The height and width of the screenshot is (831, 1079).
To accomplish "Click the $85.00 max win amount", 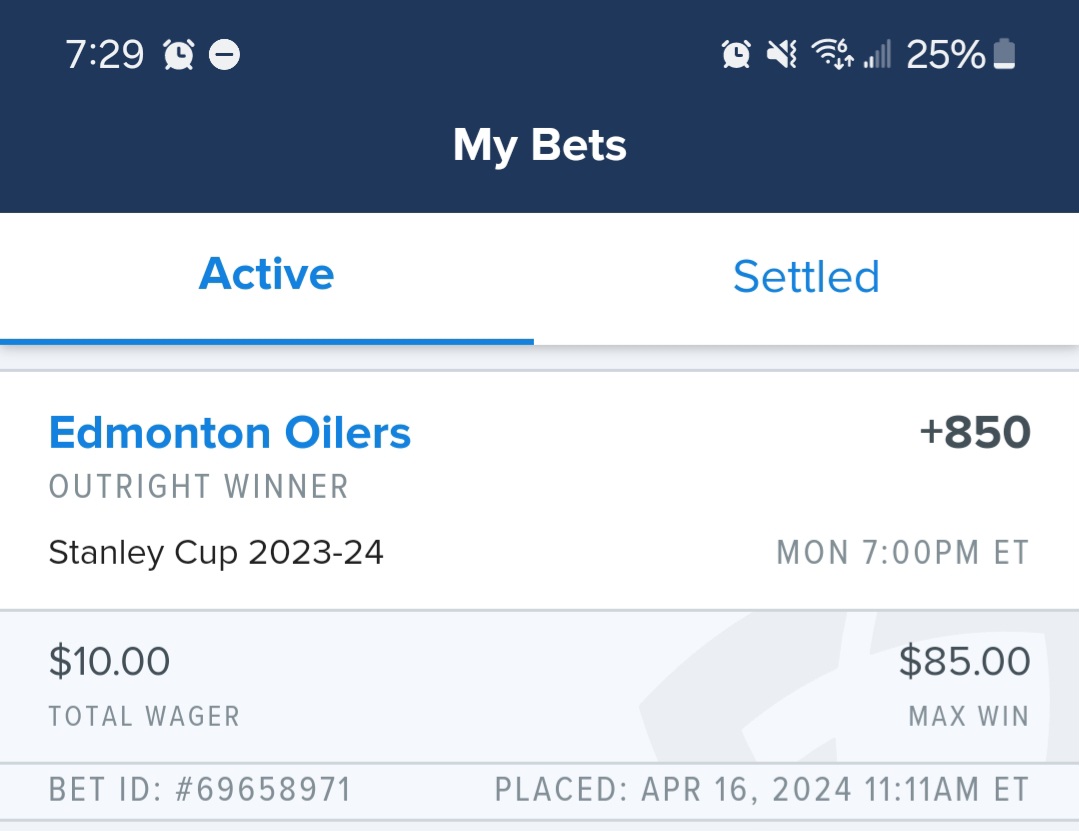I will pos(965,661).
